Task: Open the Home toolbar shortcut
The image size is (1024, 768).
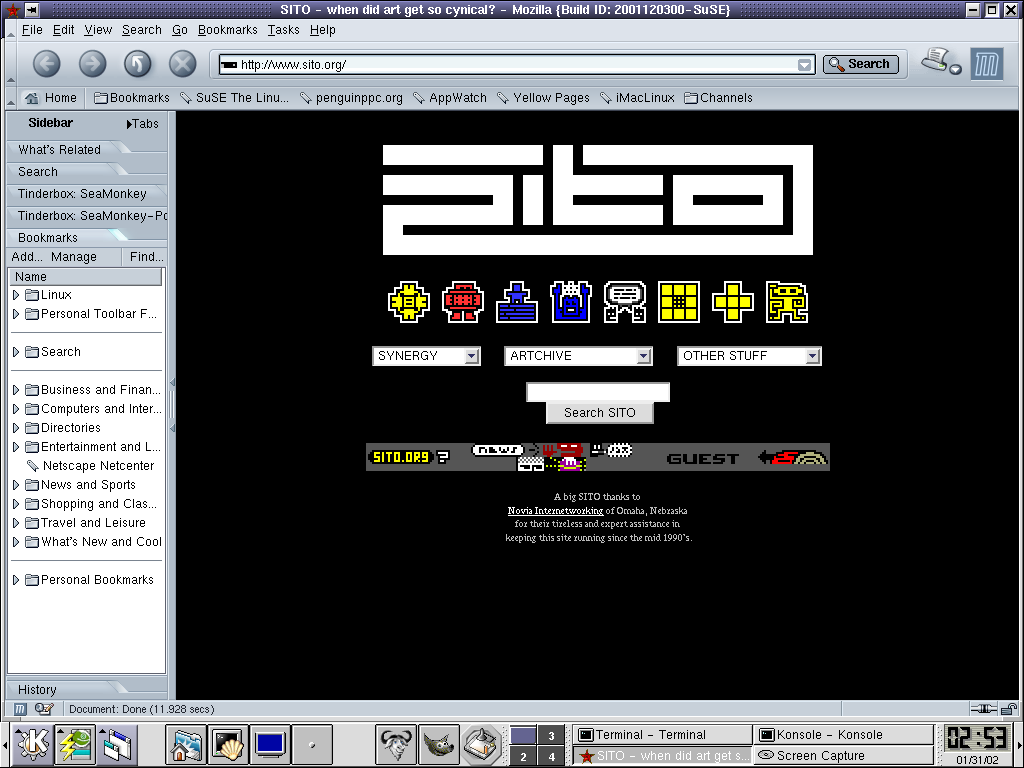Action: tap(51, 98)
